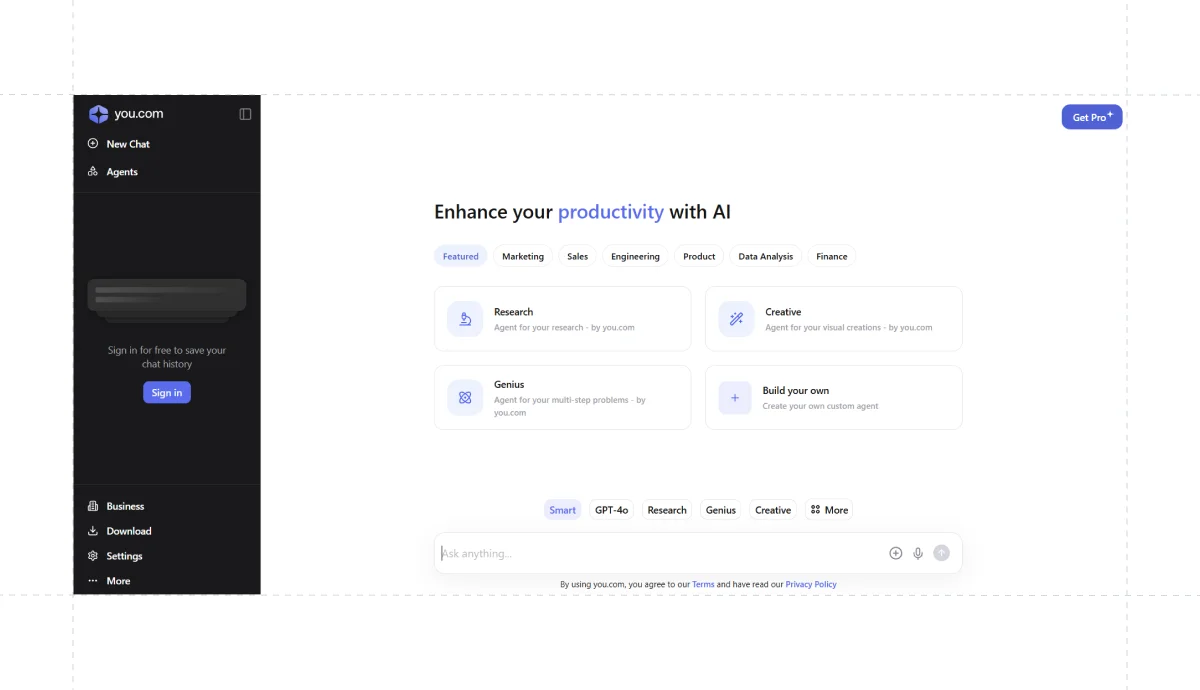This screenshot has height=690, width=1200.
Task: Open the Research agent card
Action: pos(562,319)
